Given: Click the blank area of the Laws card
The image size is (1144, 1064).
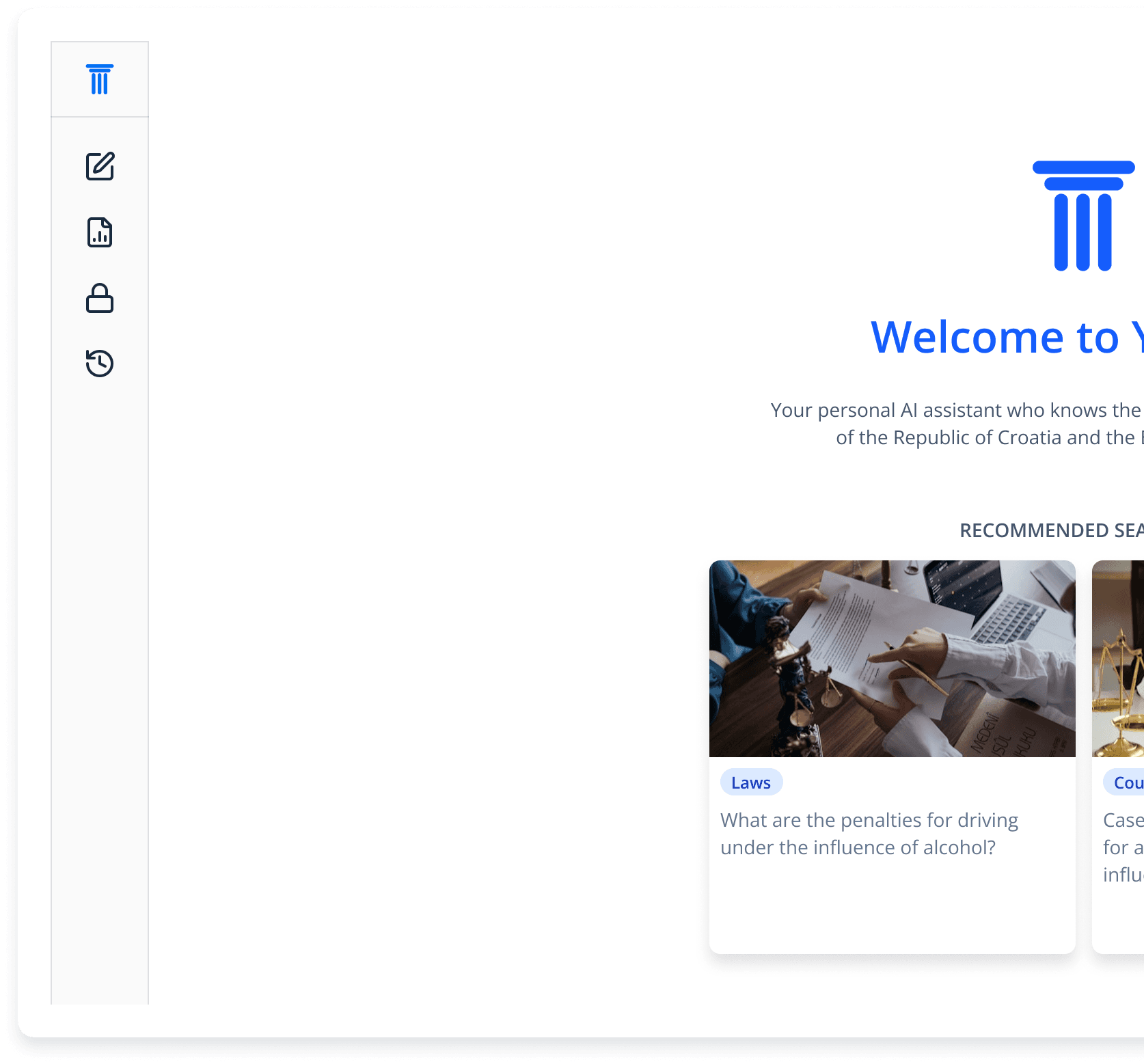Looking at the screenshot, I should [892, 909].
